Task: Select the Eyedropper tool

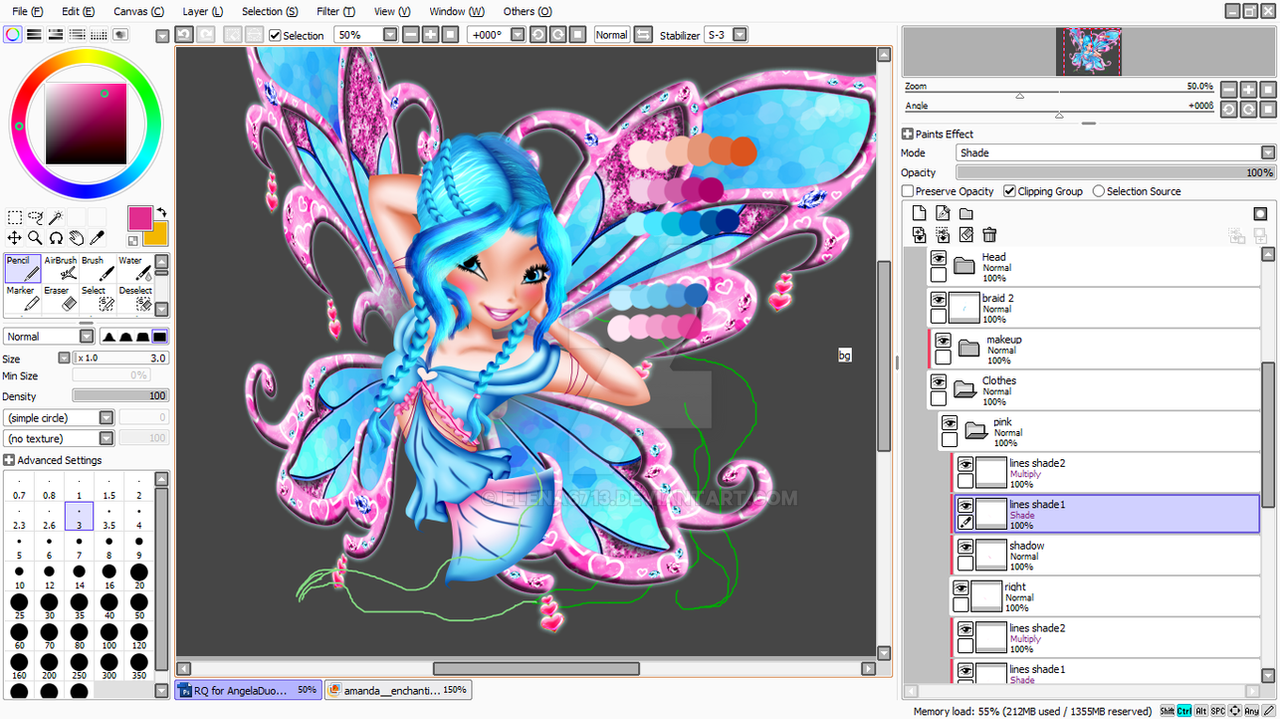Action: pos(97,237)
